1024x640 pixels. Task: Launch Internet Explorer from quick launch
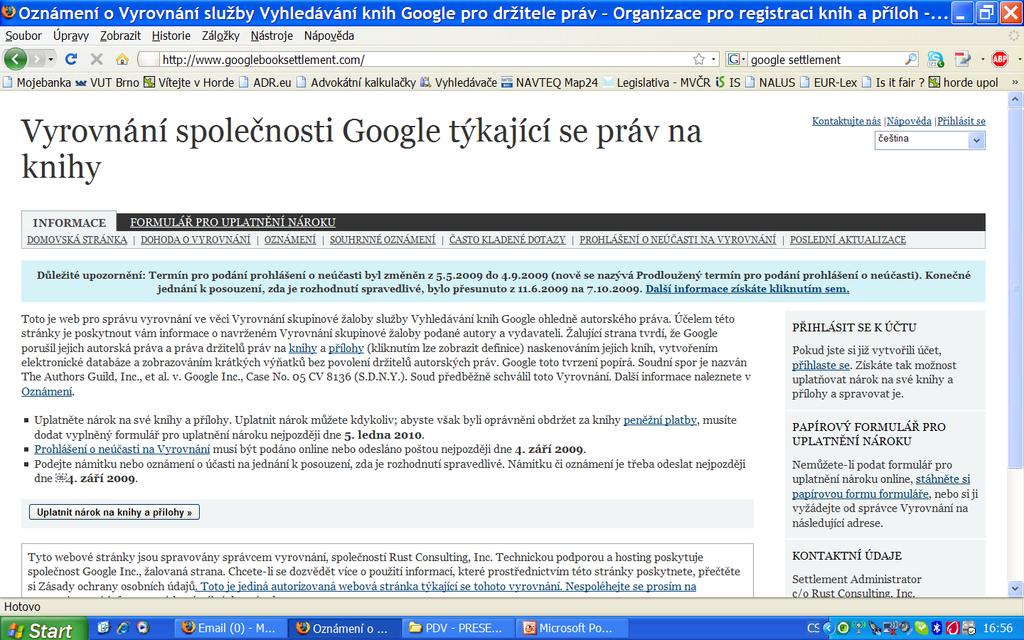coord(123,628)
